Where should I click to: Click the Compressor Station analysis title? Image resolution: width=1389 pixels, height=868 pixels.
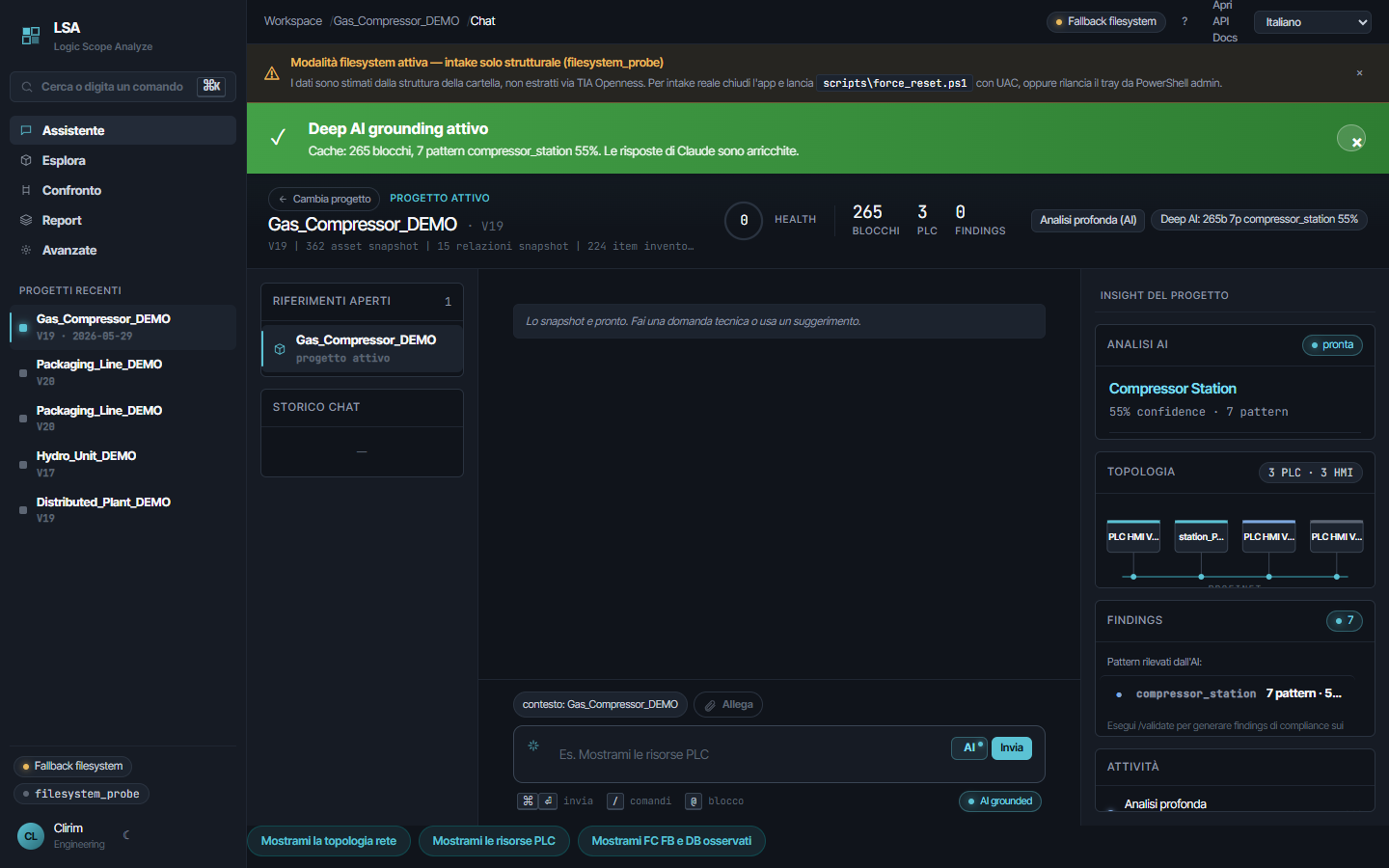pyautogui.click(x=1173, y=389)
